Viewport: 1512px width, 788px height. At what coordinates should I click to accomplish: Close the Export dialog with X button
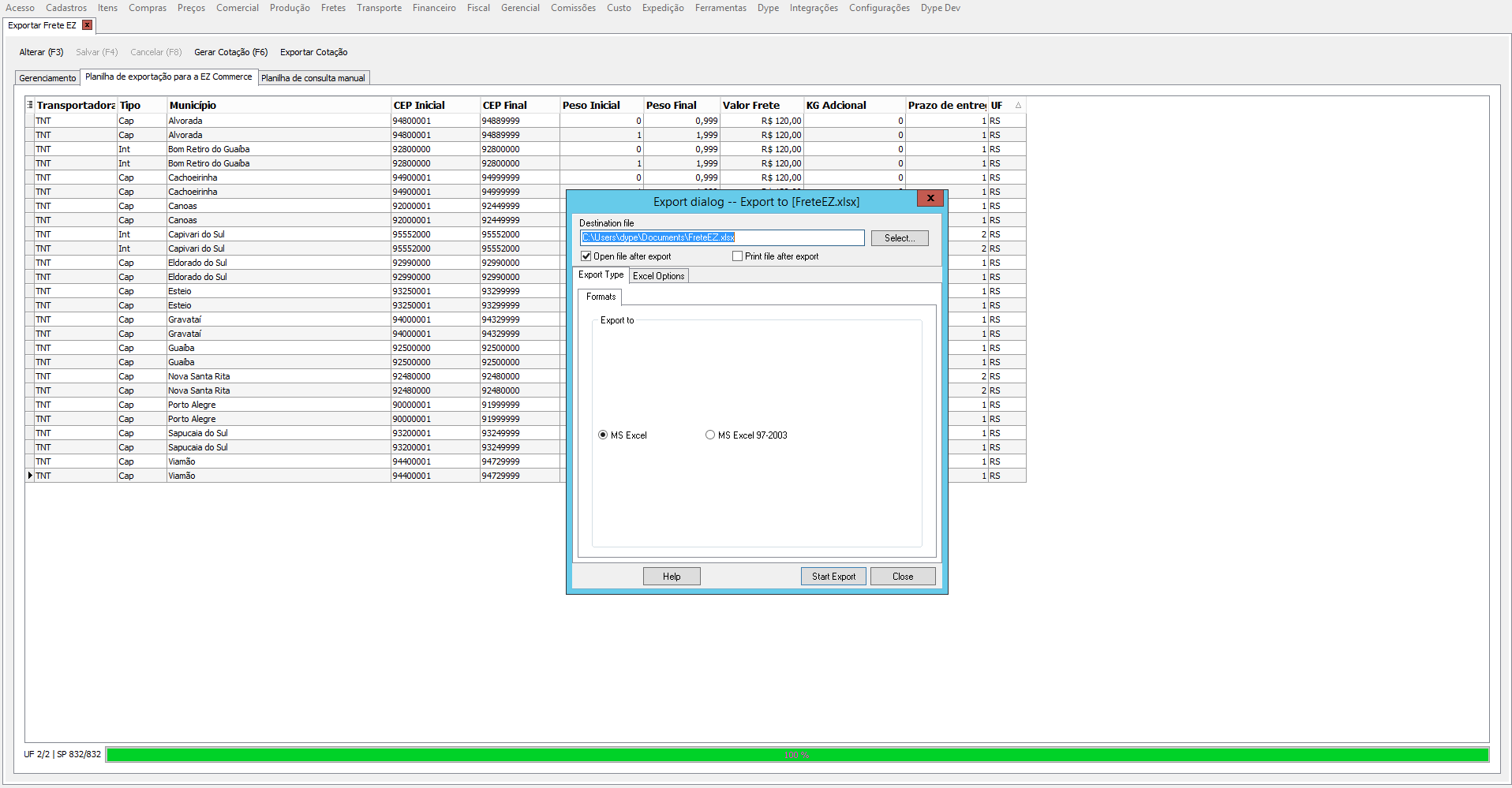coord(930,198)
